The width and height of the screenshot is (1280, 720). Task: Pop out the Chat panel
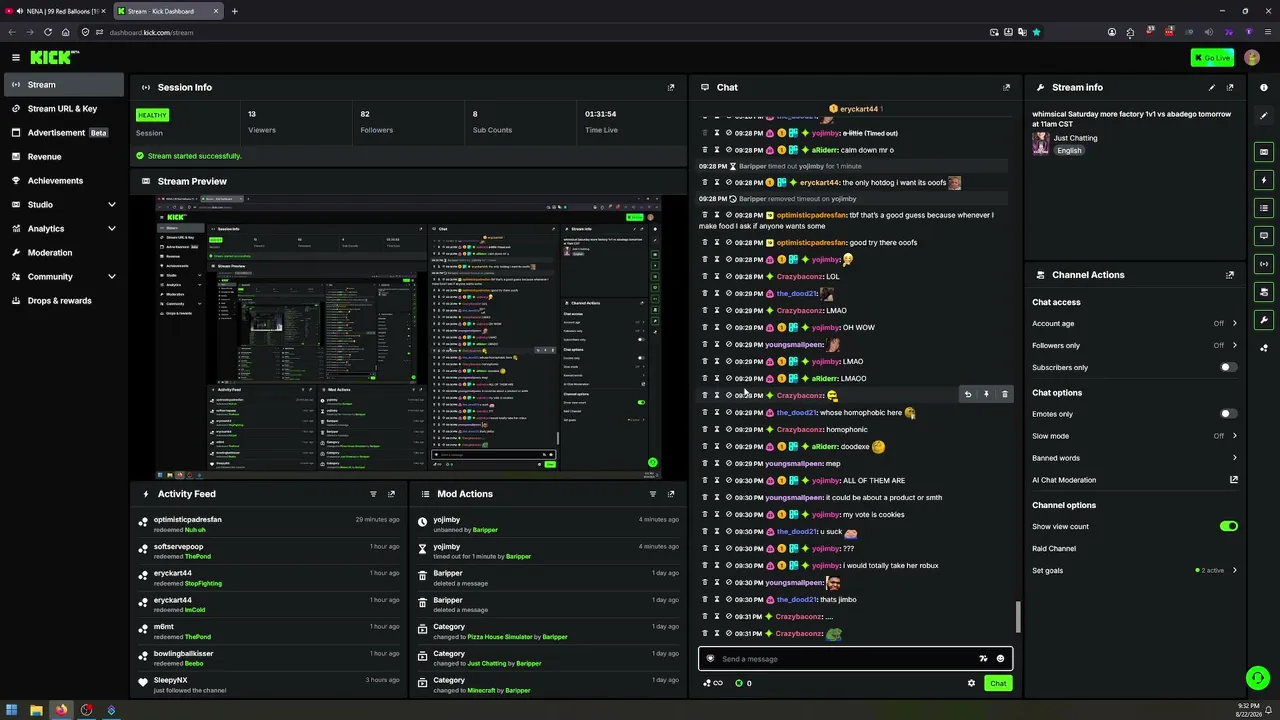coord(1006,87)
